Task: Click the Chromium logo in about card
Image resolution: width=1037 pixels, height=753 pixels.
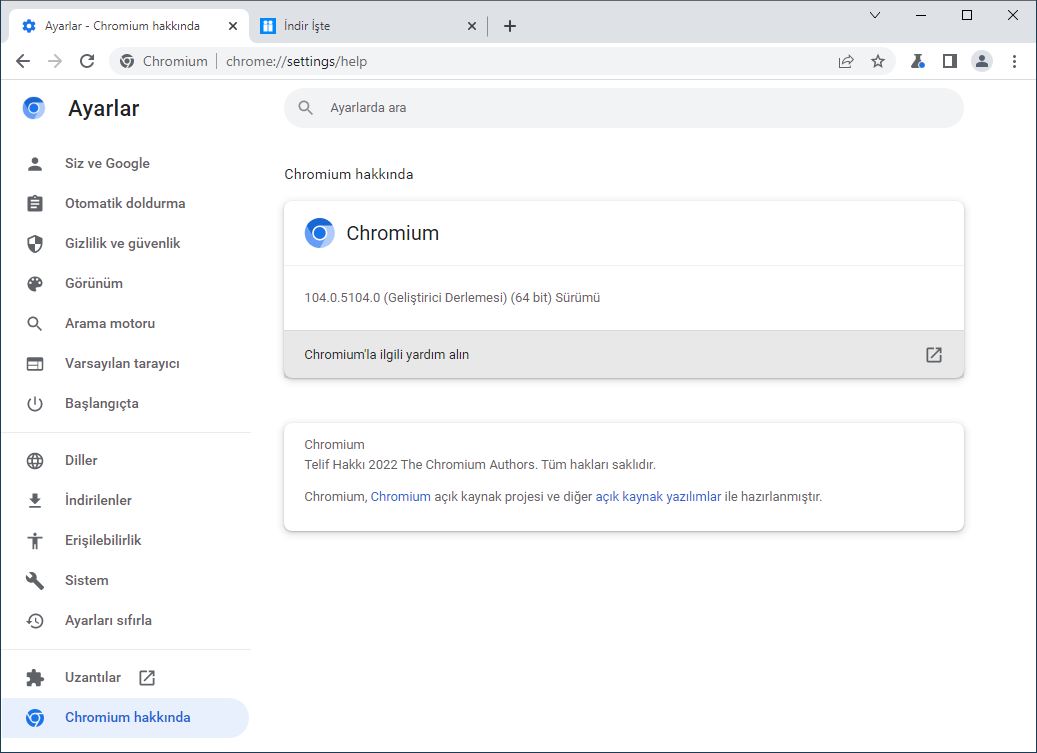Action: click(x=319, y=233)
